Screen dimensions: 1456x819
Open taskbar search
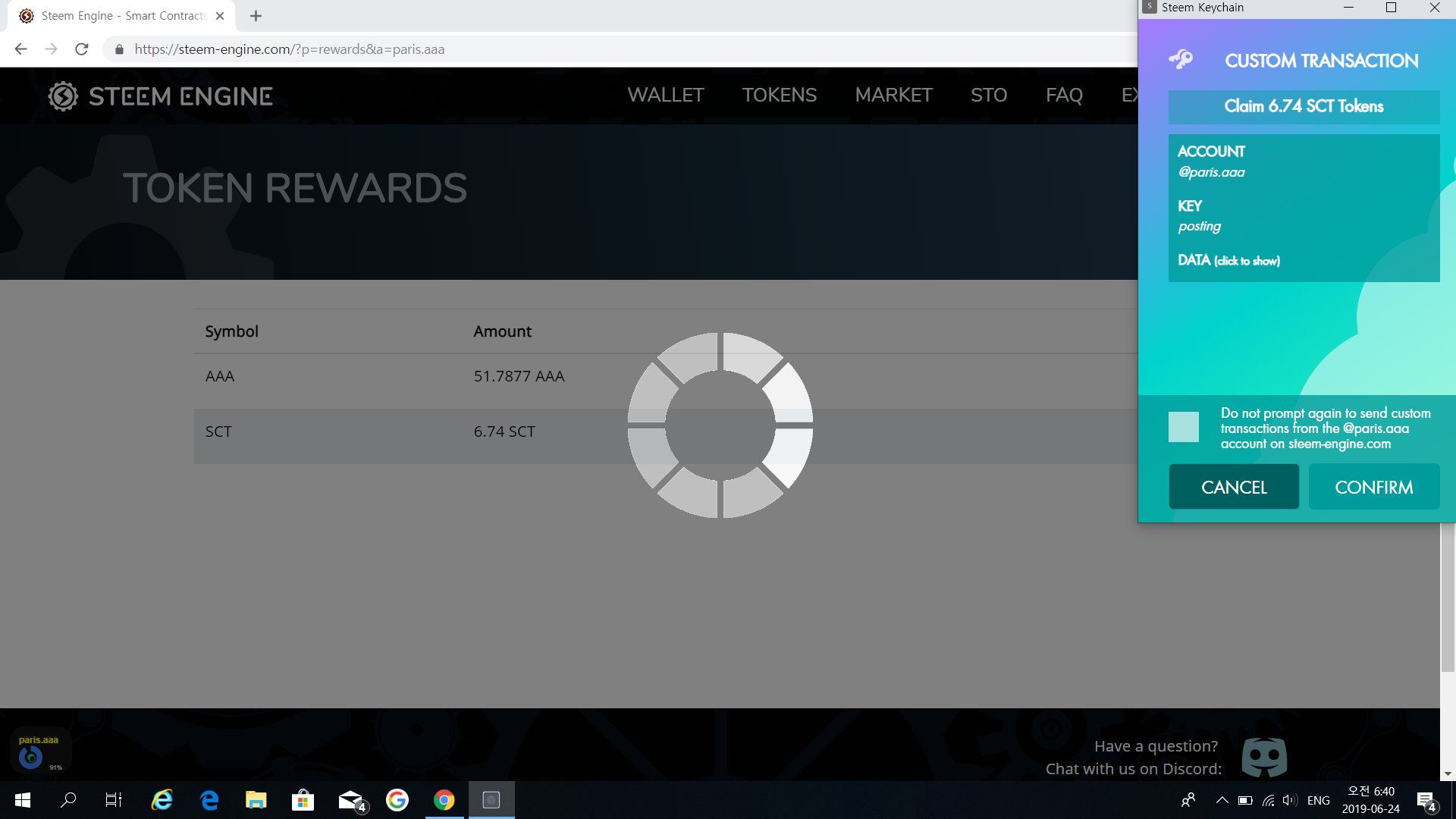click(68, 800)
